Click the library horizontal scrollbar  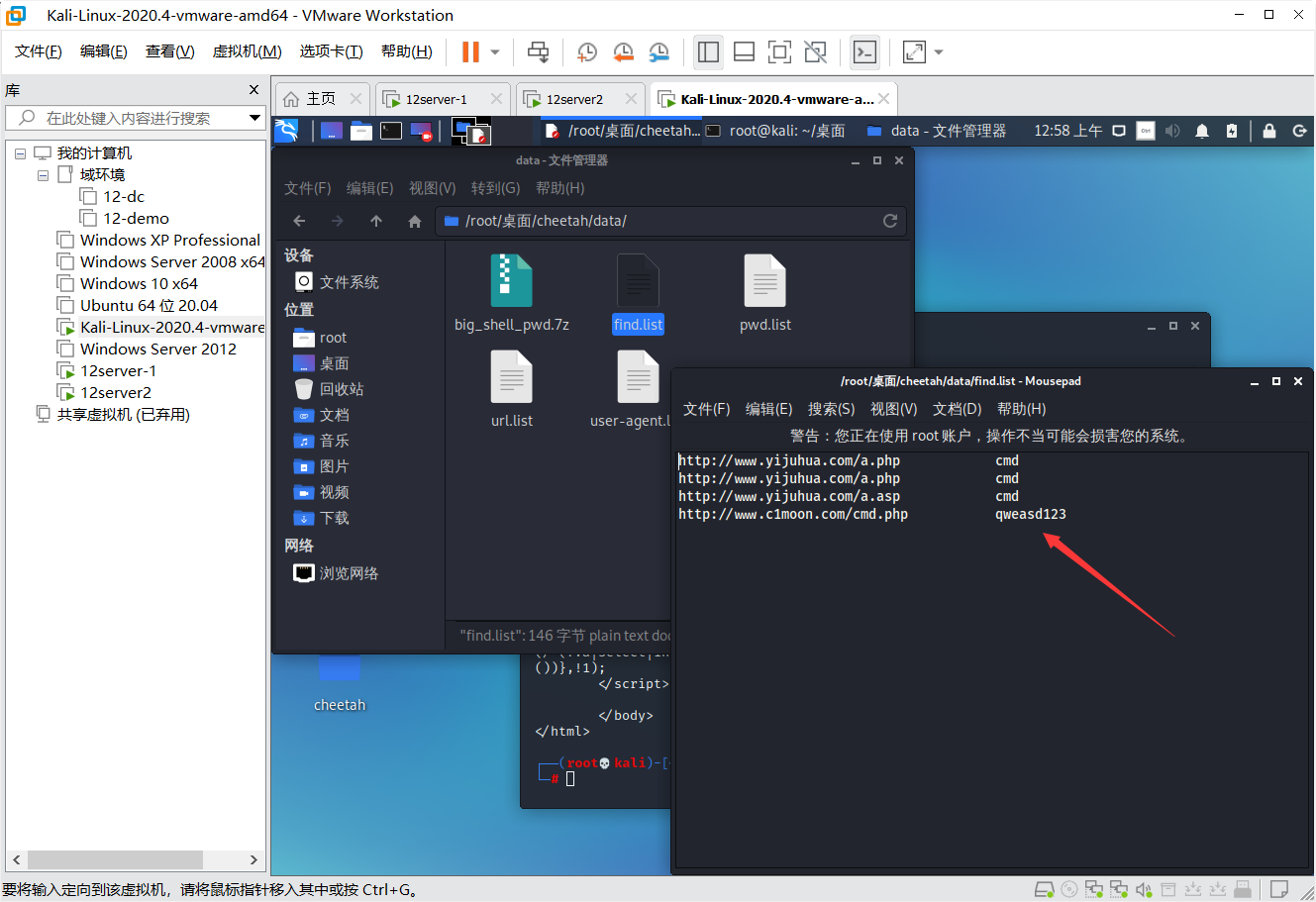coord(115,859)
